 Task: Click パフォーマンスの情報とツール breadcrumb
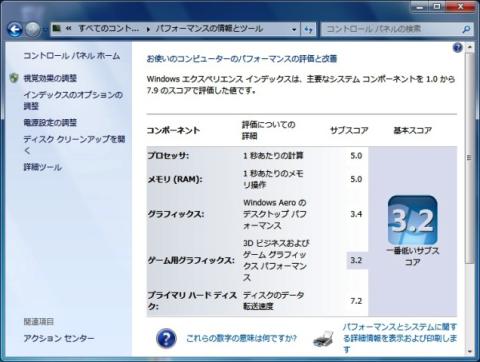coord(209,29)
